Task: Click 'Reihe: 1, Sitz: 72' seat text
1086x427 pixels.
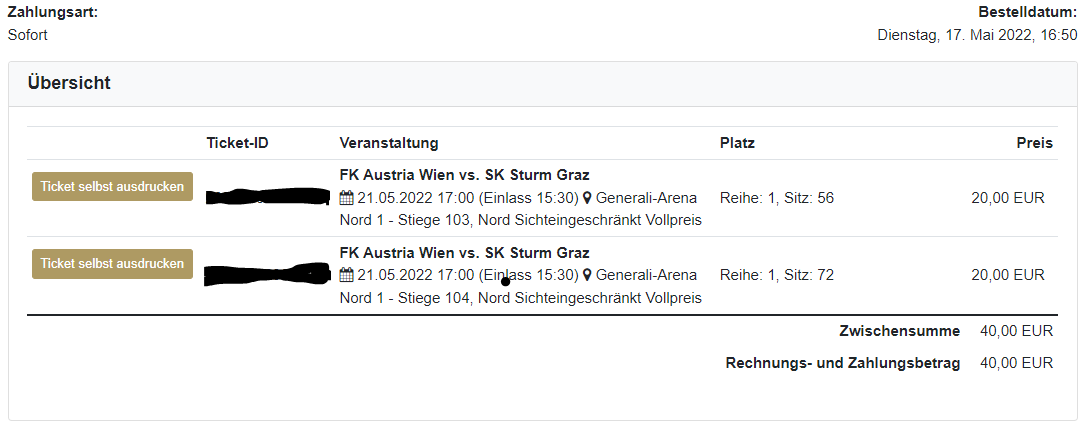Action: 777,275
